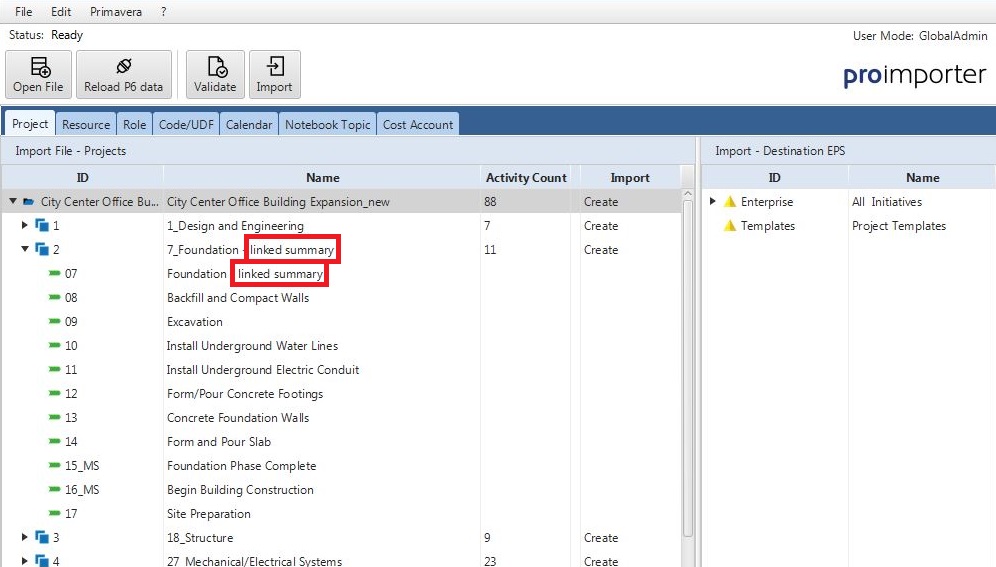This screenshot has width=996, height=567.
Task: Click the activity icon for 16_MS
Action: click(55, 490)
